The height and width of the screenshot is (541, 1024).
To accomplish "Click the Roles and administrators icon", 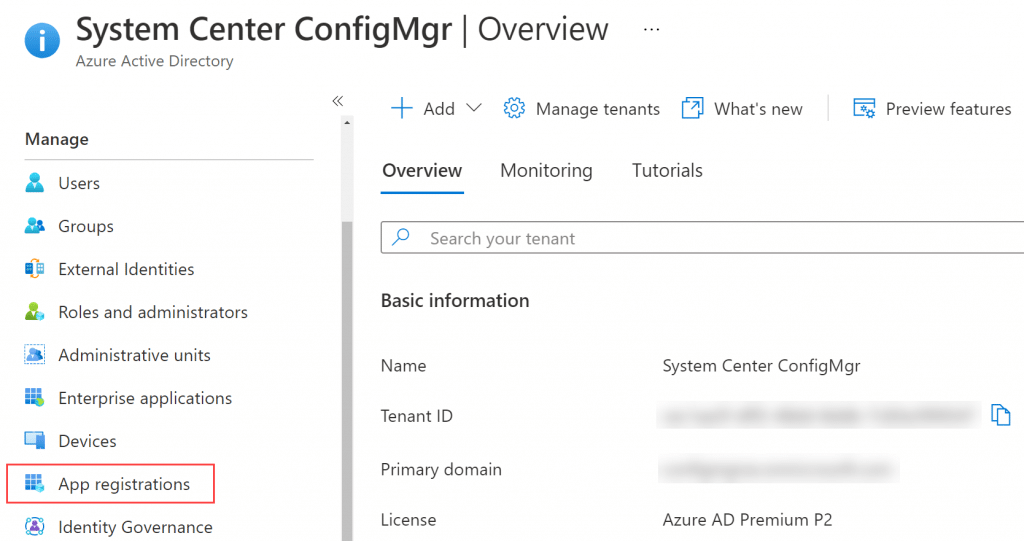I will pos(35,312).
